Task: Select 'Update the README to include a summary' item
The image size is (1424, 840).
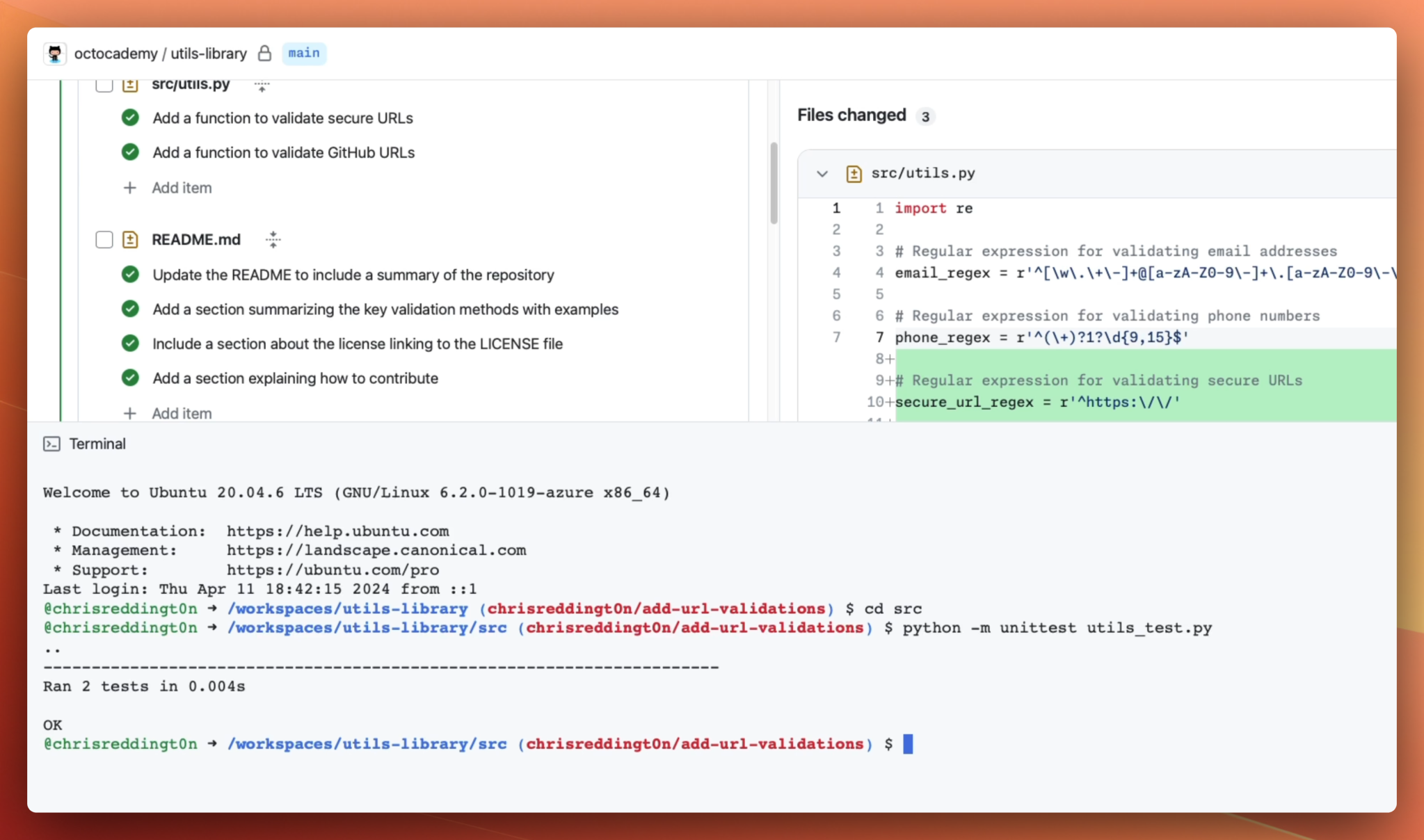Action: pos(353,275)
